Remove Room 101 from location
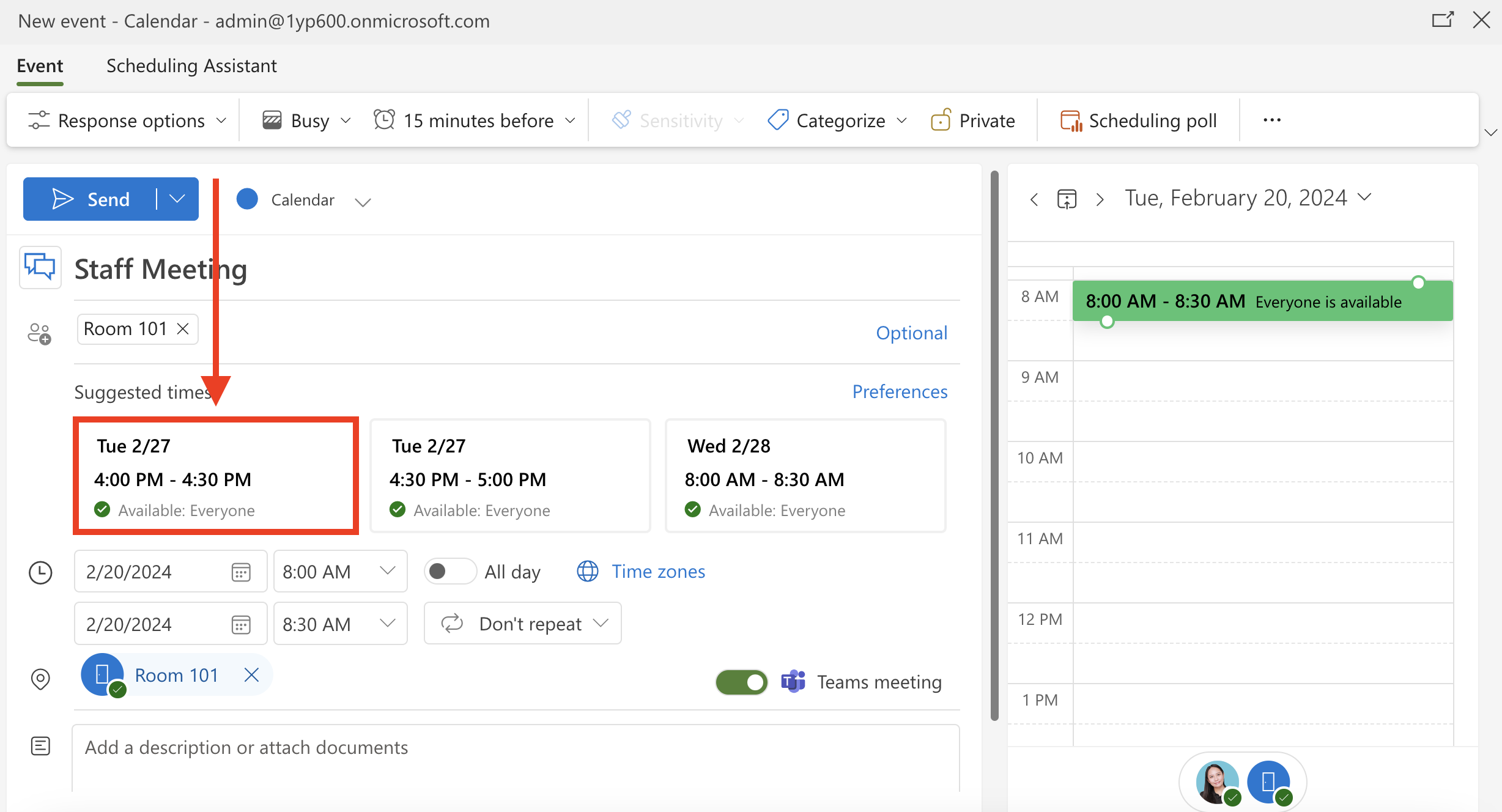Screen dimensions: 1502x812 (251, 675)
